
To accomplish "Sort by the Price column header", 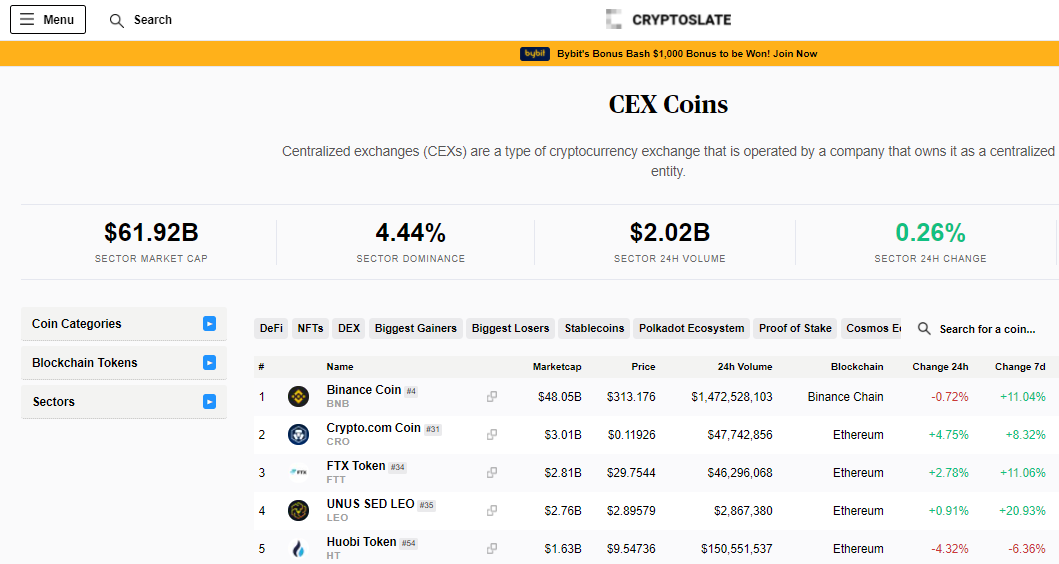I will [x=643, y=367].
